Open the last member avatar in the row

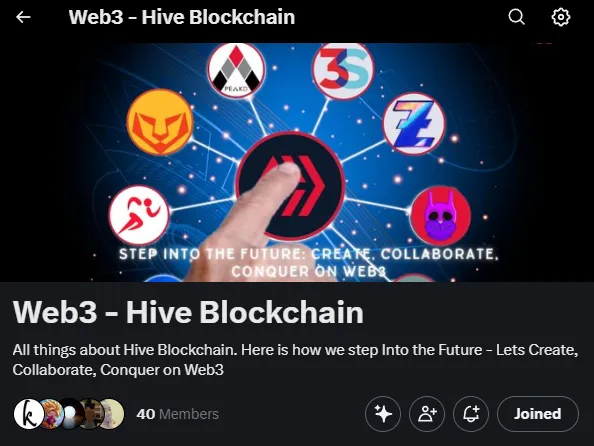110,414
